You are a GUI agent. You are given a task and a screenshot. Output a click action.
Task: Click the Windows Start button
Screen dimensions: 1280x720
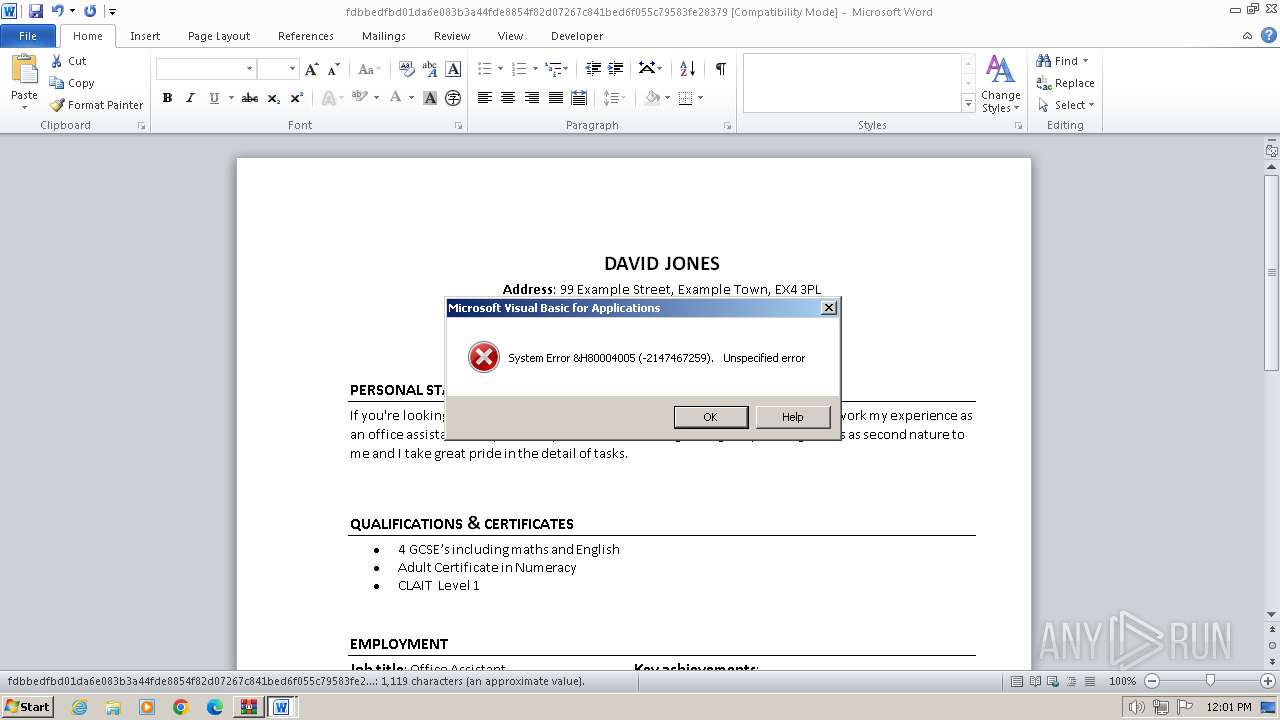click(27, 707)
